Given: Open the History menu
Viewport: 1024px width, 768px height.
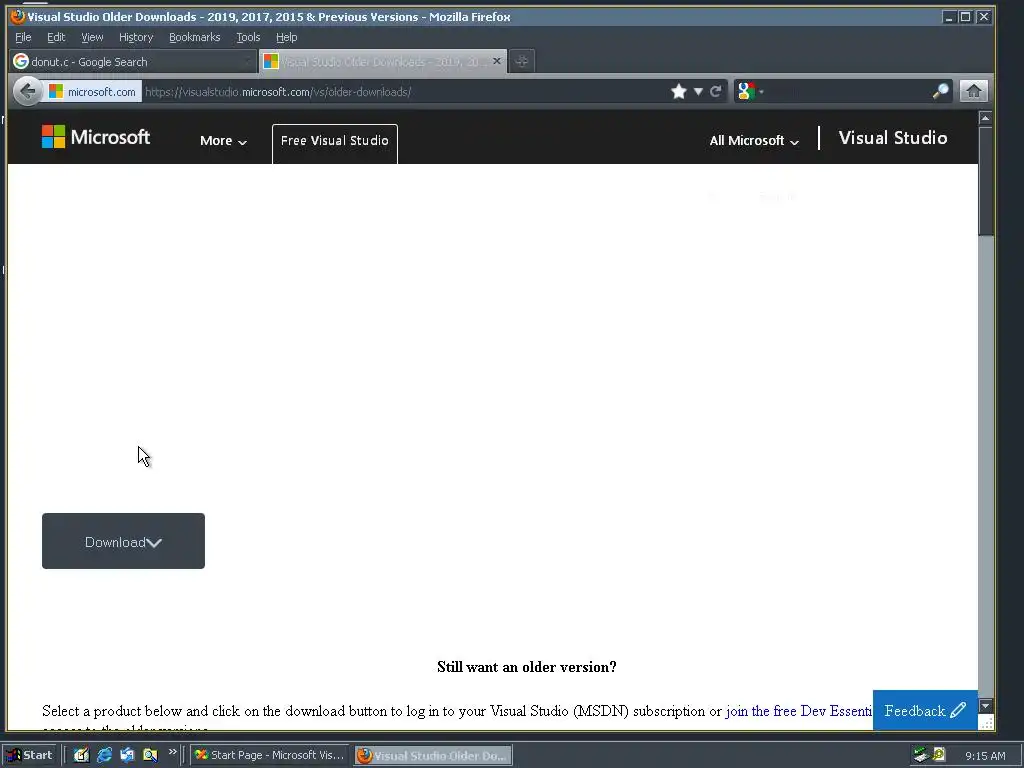Looking at the screenshot, I should [x=136, y=37].
